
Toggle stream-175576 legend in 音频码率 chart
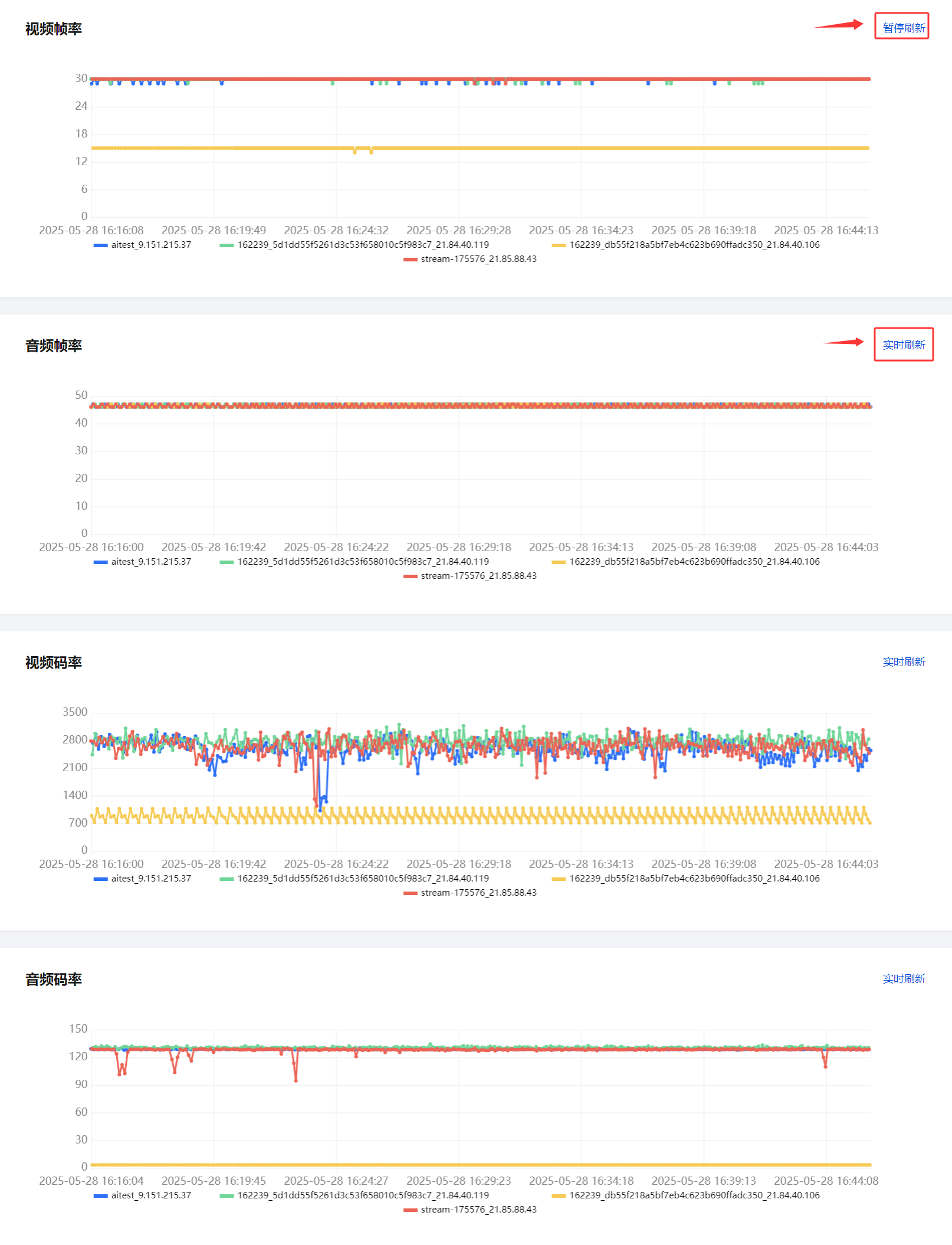point(470,1210)
